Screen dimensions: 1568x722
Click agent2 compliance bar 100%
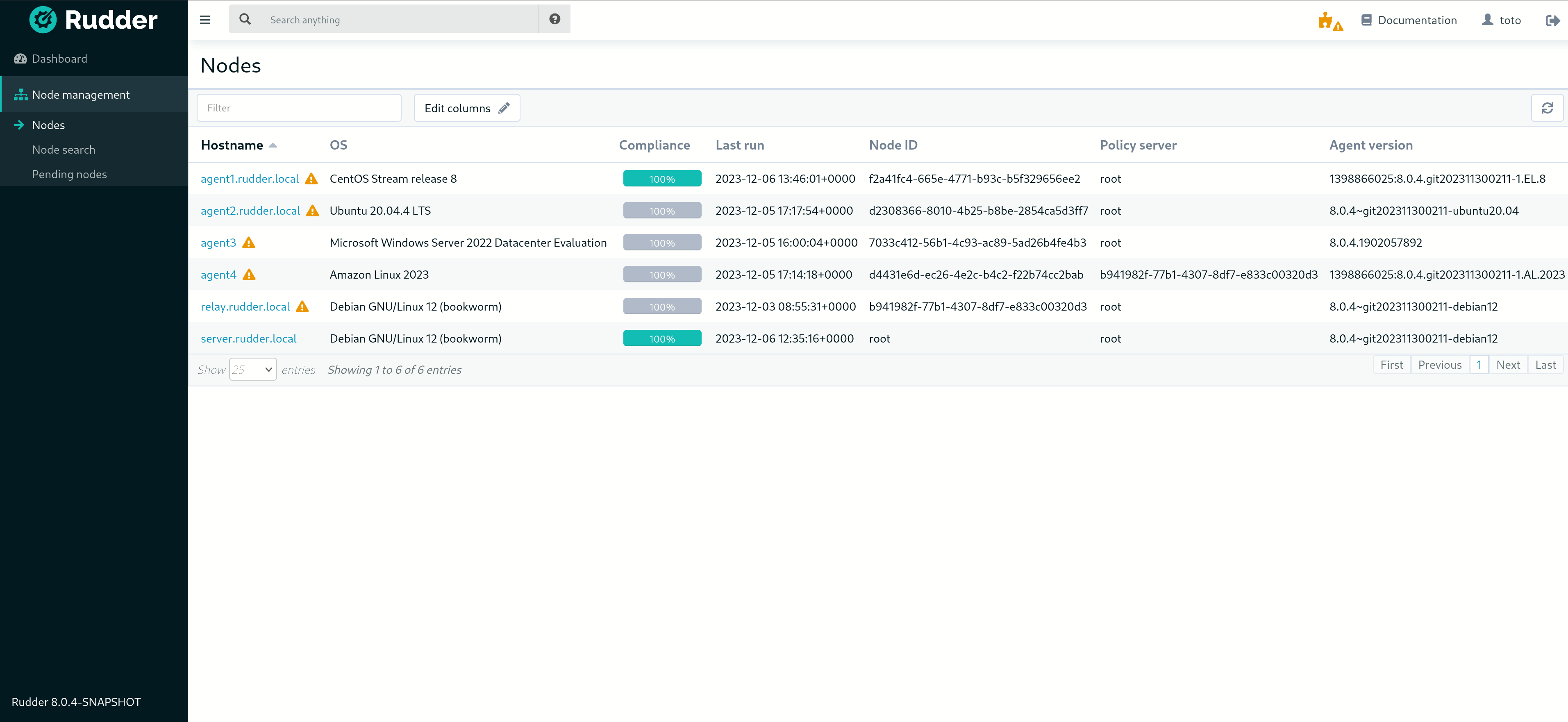[x=662, y=211]
